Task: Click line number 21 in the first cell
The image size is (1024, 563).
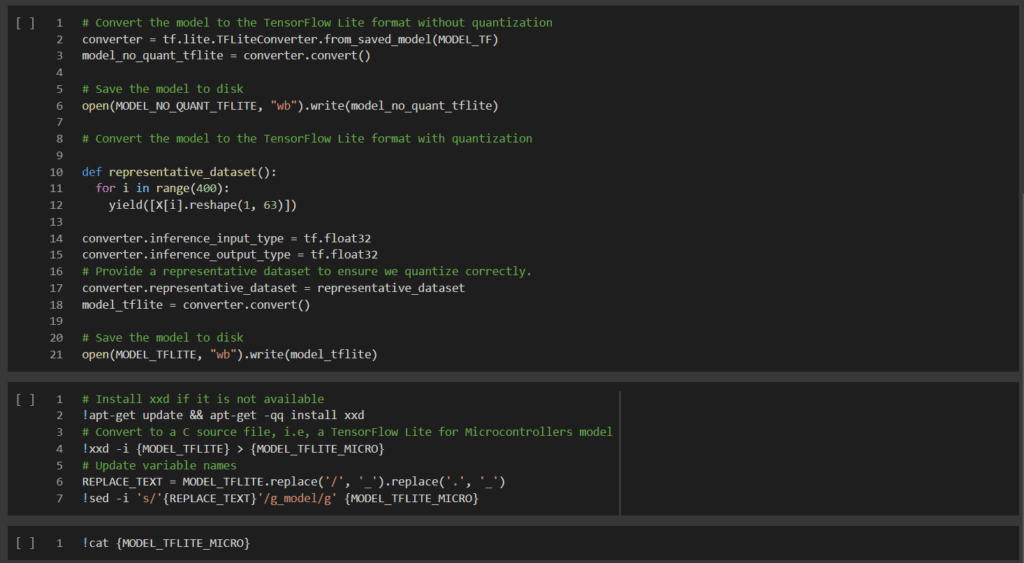Action: click(x=56, y=355)
